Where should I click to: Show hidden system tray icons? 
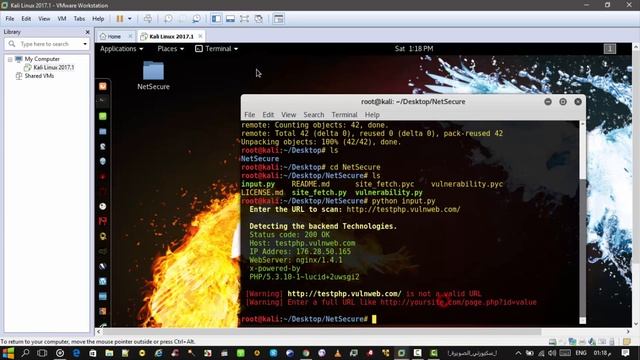coord(518,353)
